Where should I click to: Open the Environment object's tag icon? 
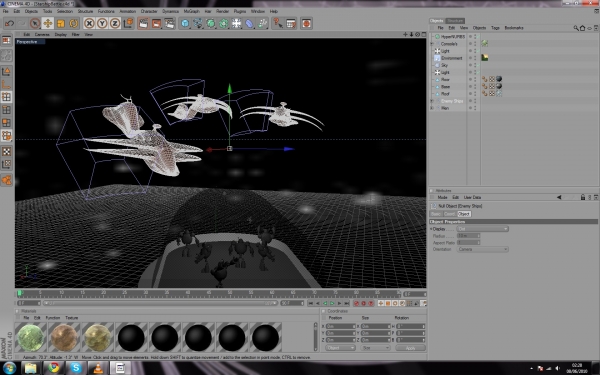[x=485, y=58]
